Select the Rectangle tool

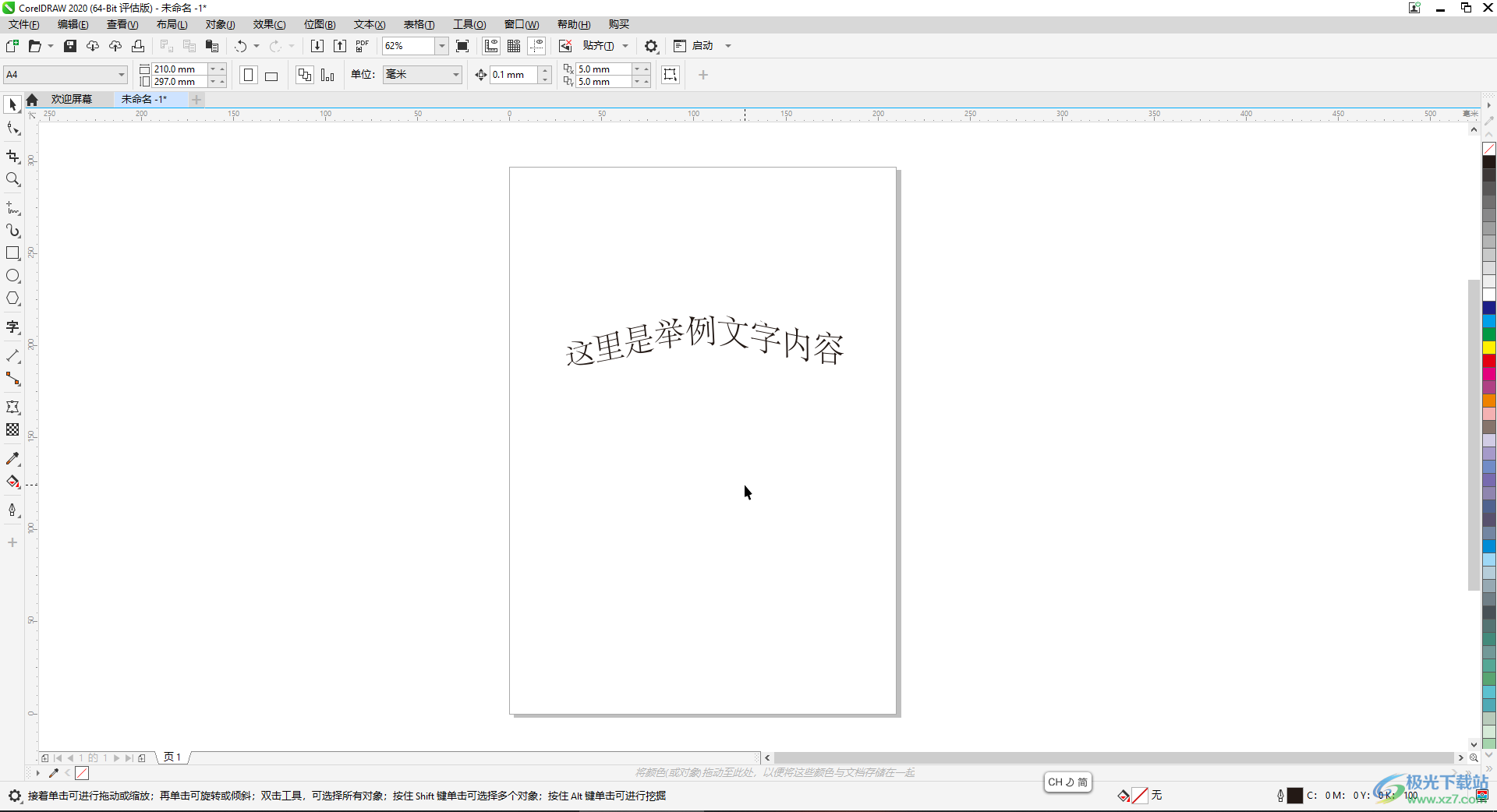click(12, 253)
